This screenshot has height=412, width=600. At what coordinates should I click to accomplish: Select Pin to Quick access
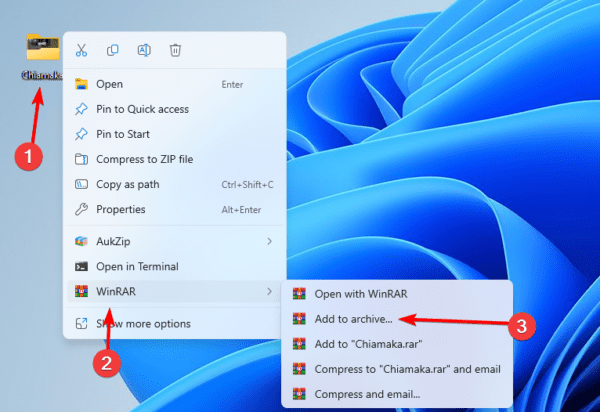(x=175, y=109)
